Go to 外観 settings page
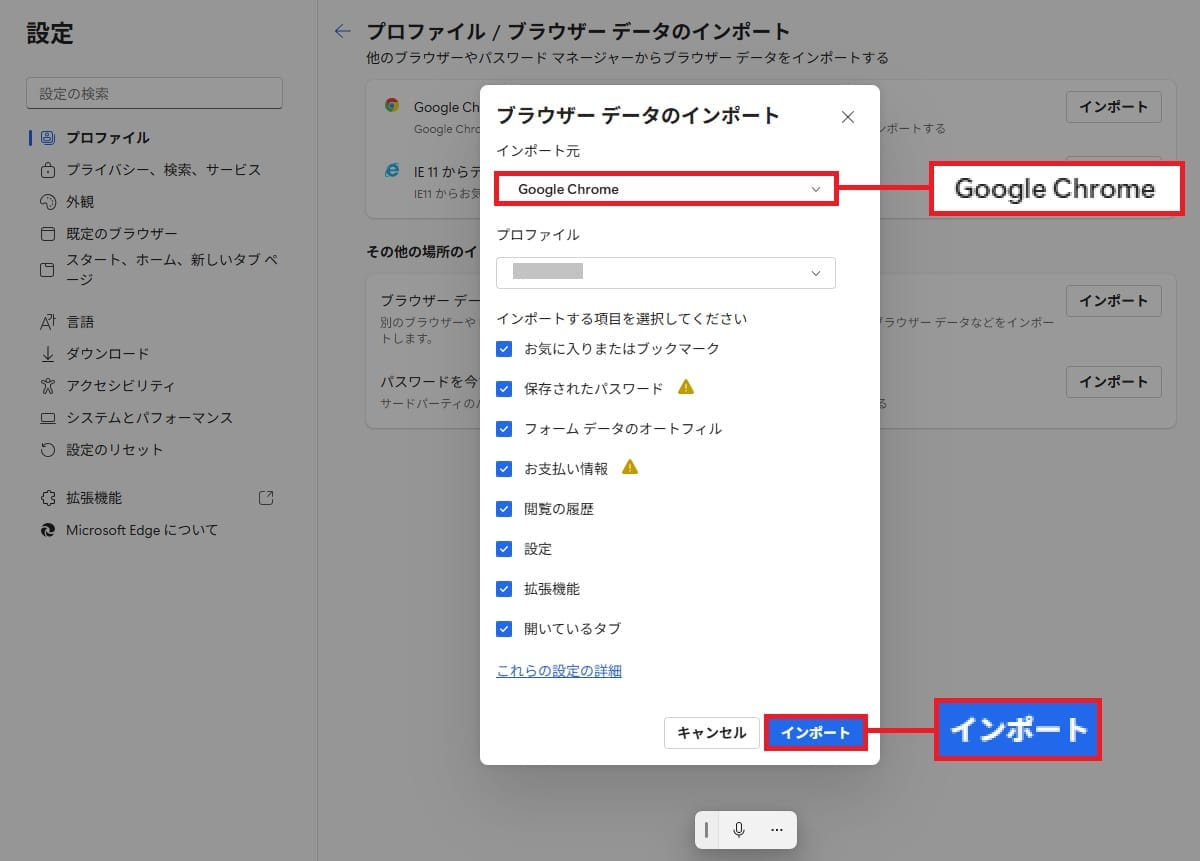Viewport: 1200px width, 861px height. coord(80,202)
